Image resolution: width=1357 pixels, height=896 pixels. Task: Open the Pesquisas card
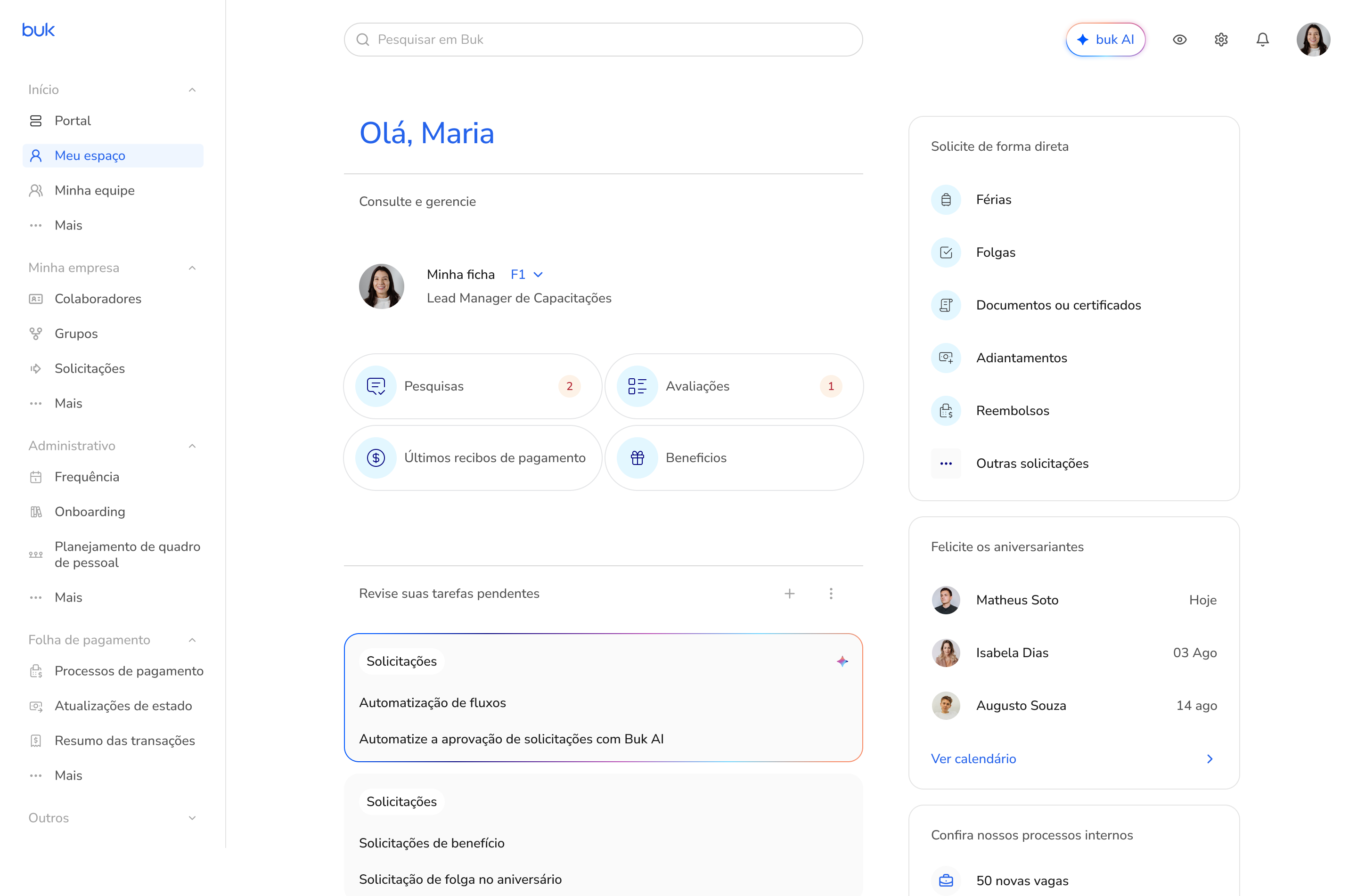[x=473, y=386]
